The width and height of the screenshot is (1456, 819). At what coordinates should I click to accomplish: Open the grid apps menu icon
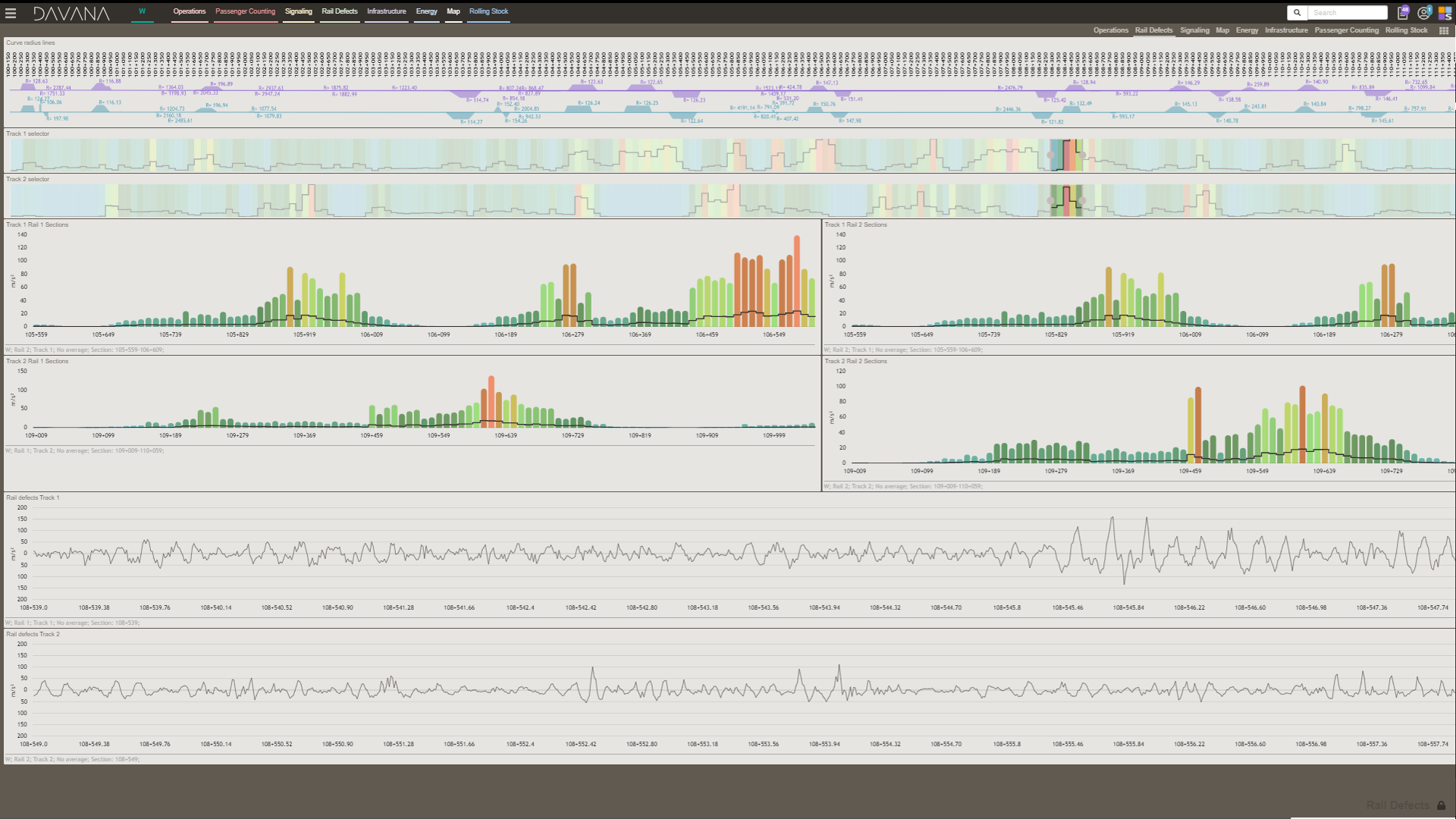click(x=1444, y=31)
